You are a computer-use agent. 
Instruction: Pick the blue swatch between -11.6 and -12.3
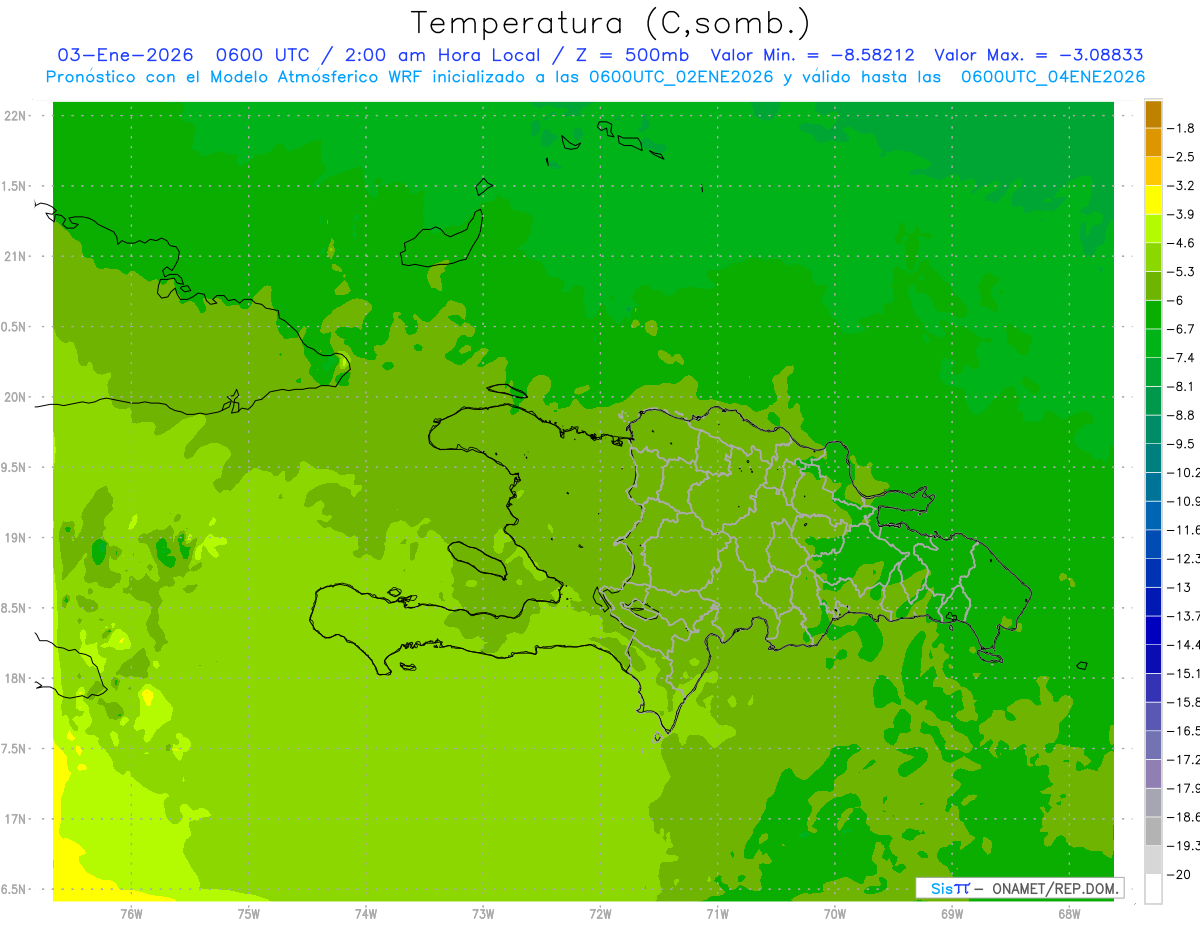tap(1153, 544)
